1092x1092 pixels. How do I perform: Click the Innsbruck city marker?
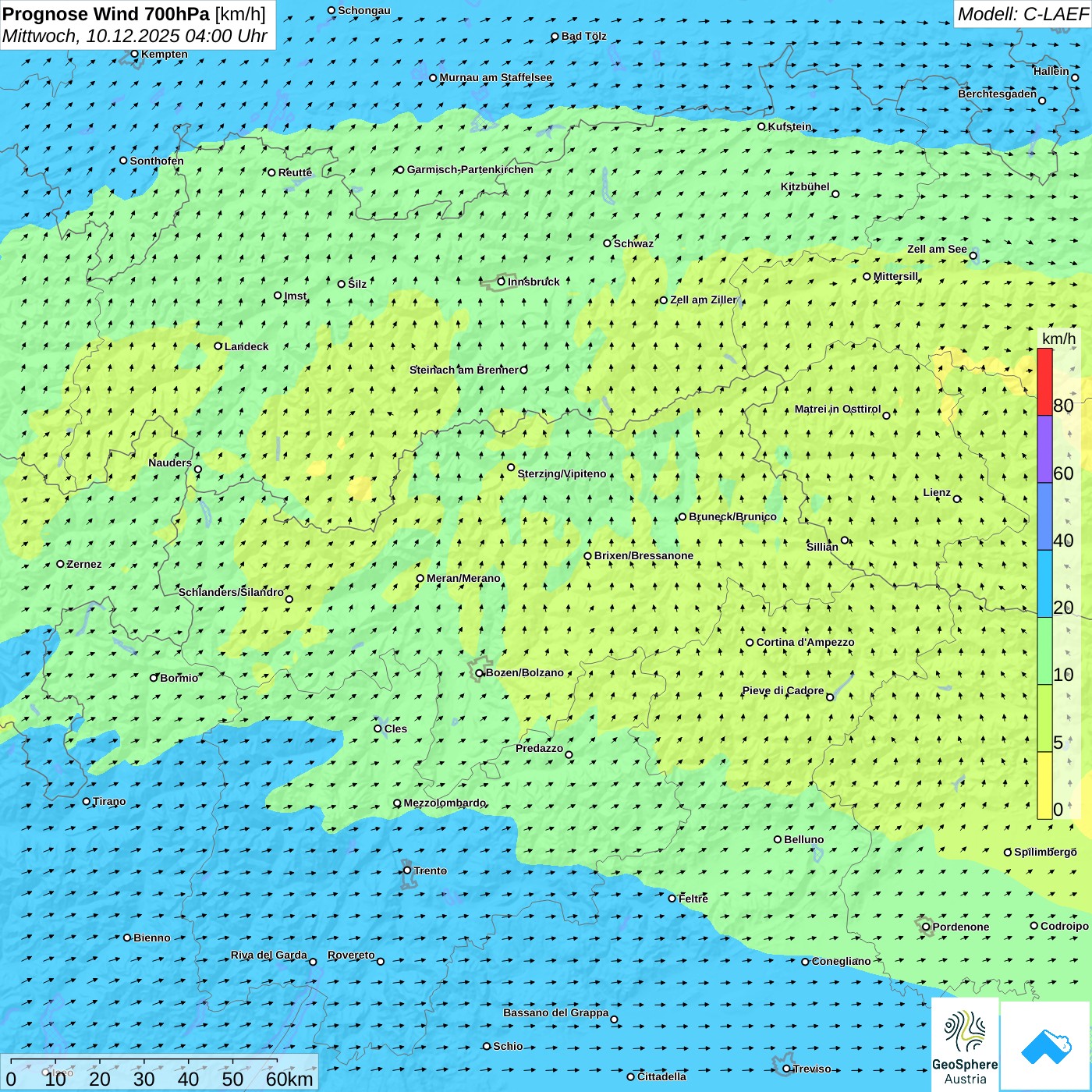tap(502, 282)
